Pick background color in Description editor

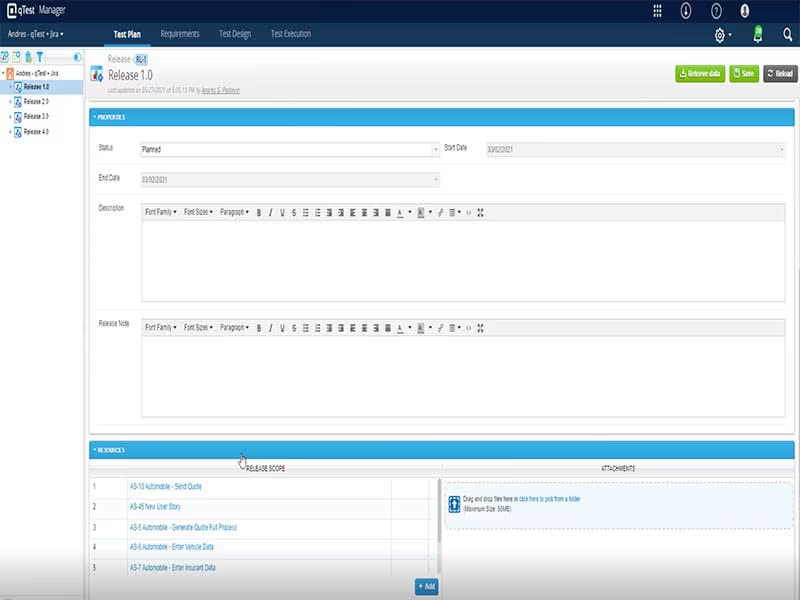(420, 213)
